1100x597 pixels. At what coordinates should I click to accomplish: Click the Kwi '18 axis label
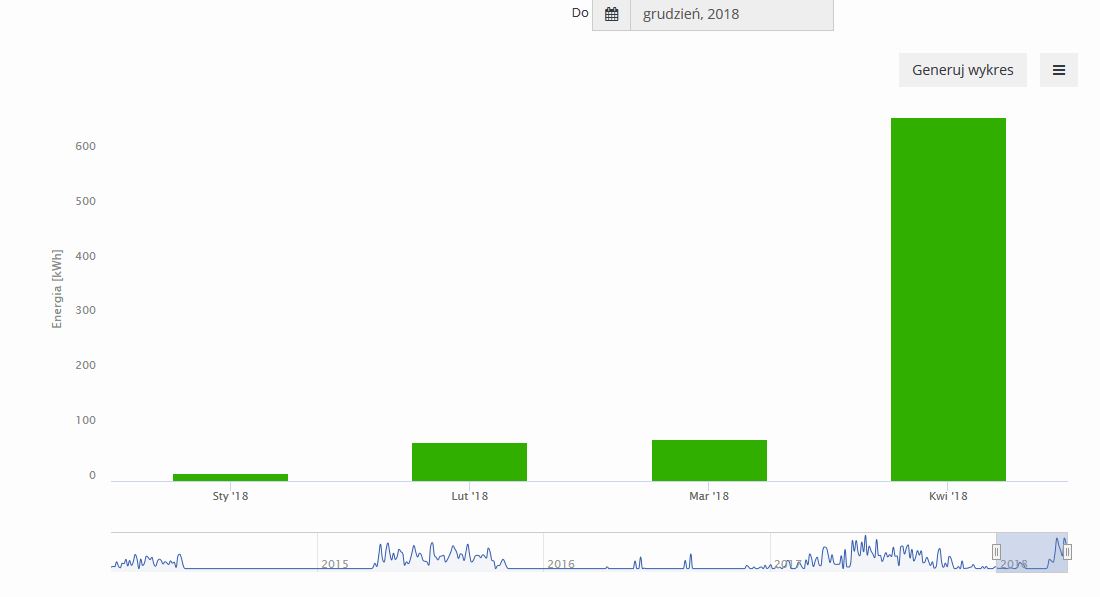point(948,496)
